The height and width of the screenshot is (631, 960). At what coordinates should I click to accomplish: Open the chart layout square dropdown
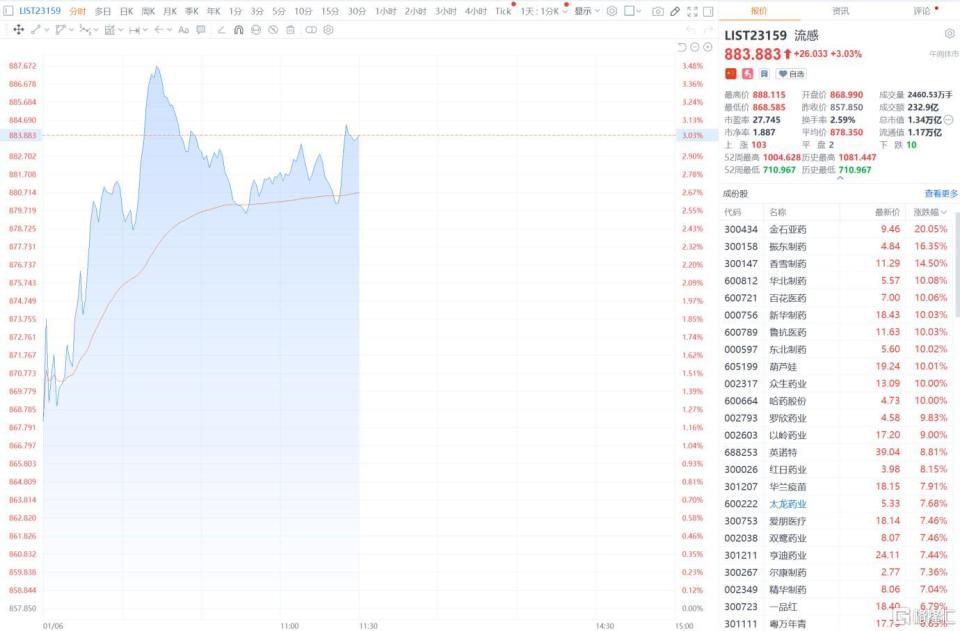pos(633,11)
